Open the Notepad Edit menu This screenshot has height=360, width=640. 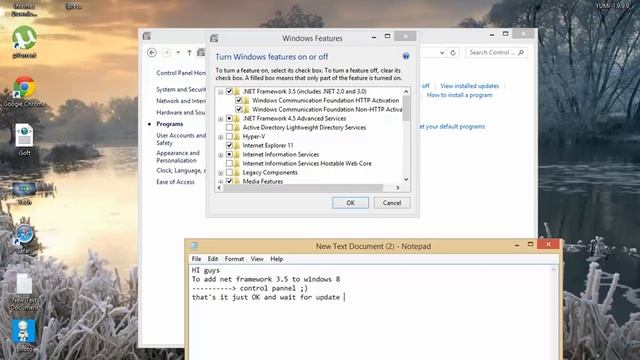[x=213, y=259]
